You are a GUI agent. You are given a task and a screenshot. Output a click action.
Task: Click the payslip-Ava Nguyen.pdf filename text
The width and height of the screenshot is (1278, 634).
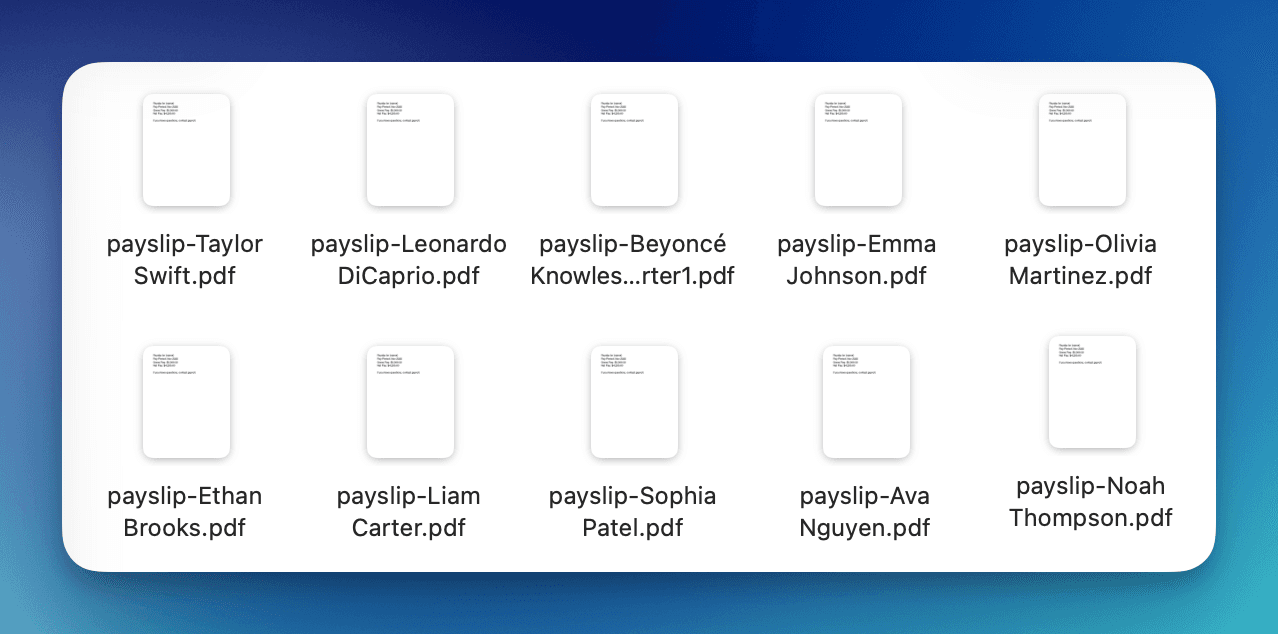[865, 512]
